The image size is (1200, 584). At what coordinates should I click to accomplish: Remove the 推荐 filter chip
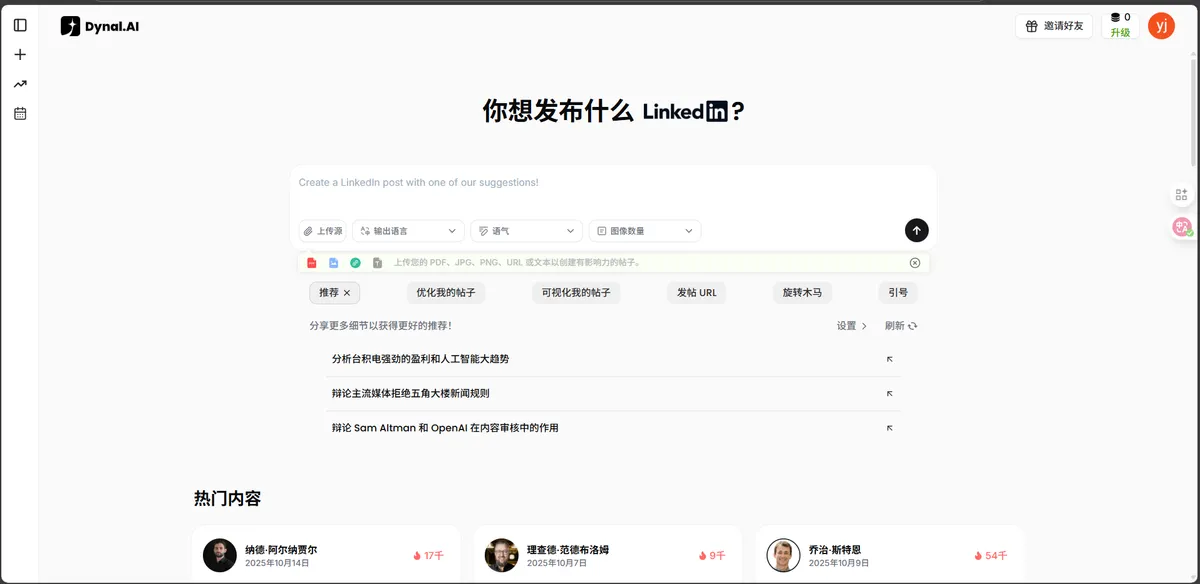[349, 292]
